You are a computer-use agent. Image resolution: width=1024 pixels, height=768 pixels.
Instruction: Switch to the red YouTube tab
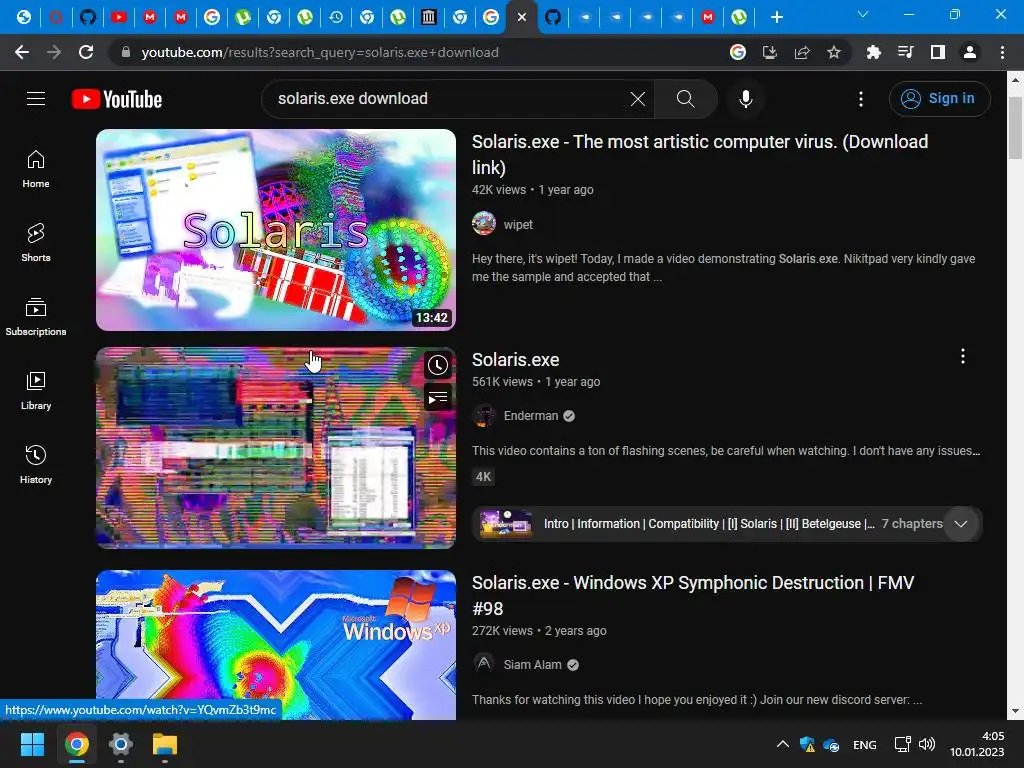[118, 18]
